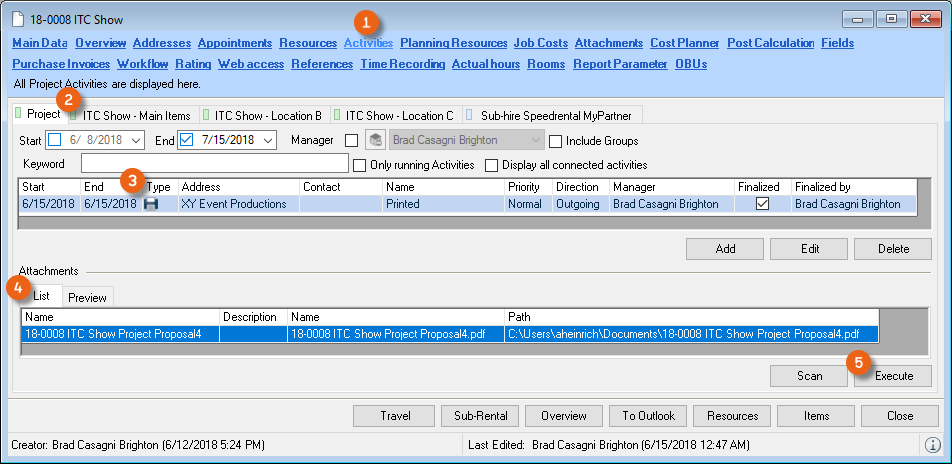Screen dimensions: 952x464
Task: Enable the Start date checkbox
Action: (x=55, y=141)
